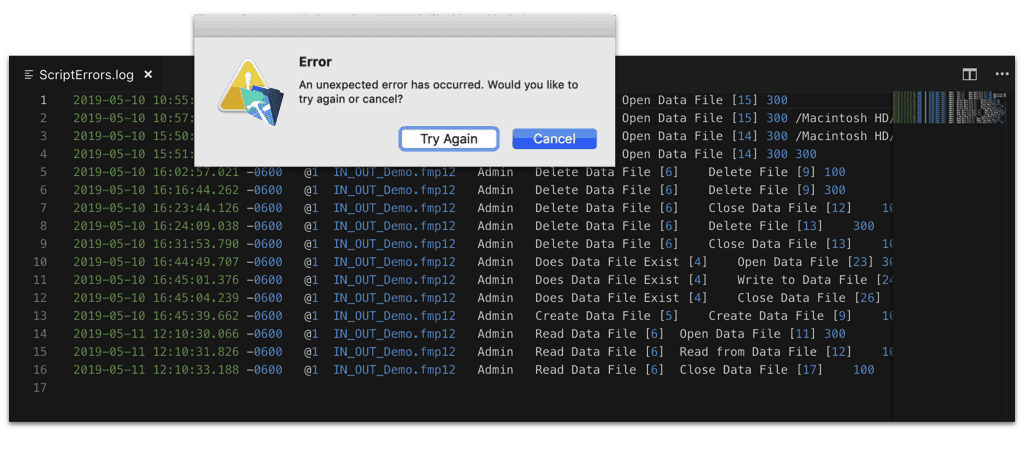Click IN_OUT_Demo.fmp12 on line 8
Image resolution: width=1024 pixels, height=457 pixels.
tap(394, 226)
